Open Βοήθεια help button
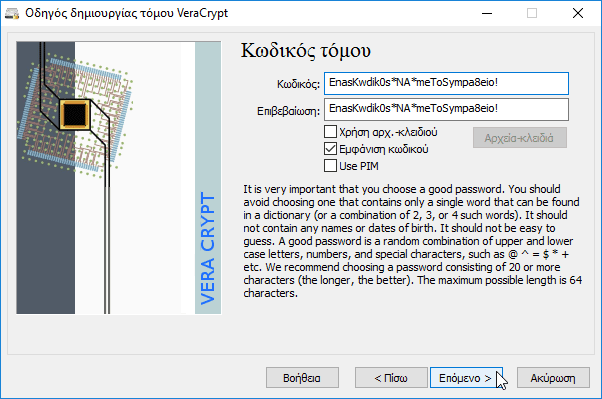This screenshot has height=399, width=602. pyautogui.click(x=302, y=378)
